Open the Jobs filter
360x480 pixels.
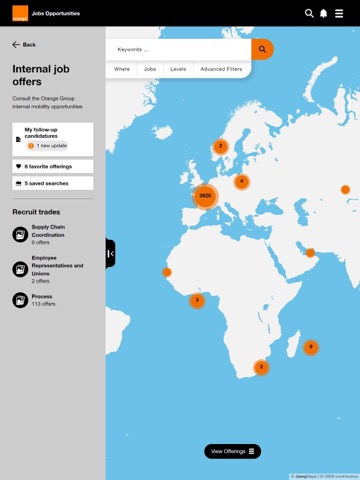150,69
